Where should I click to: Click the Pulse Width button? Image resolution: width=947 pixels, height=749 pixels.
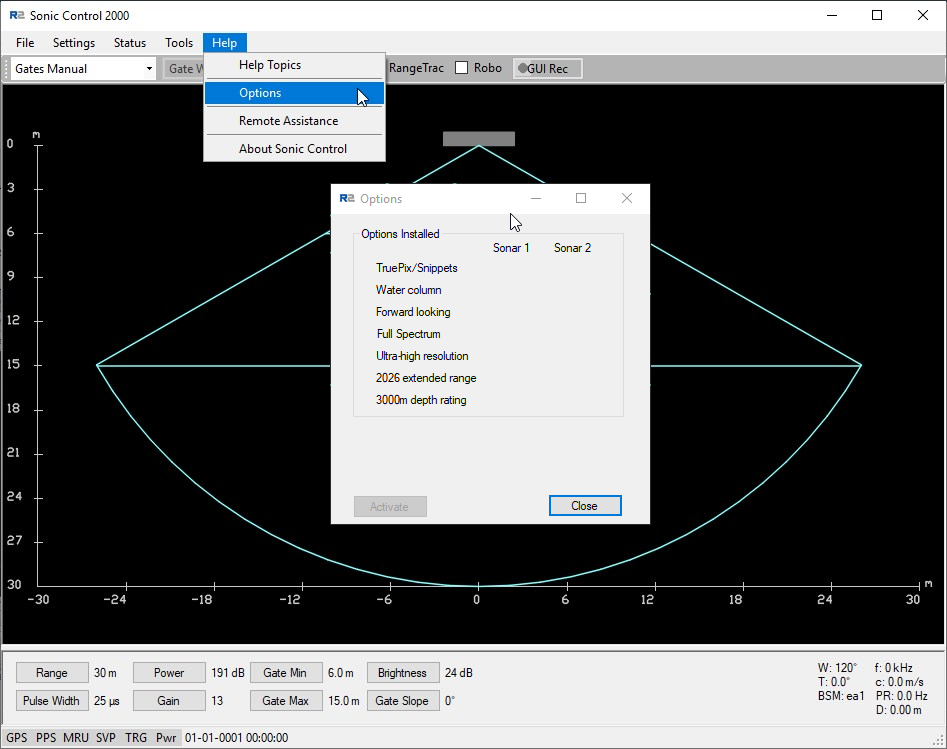point(52,701)
